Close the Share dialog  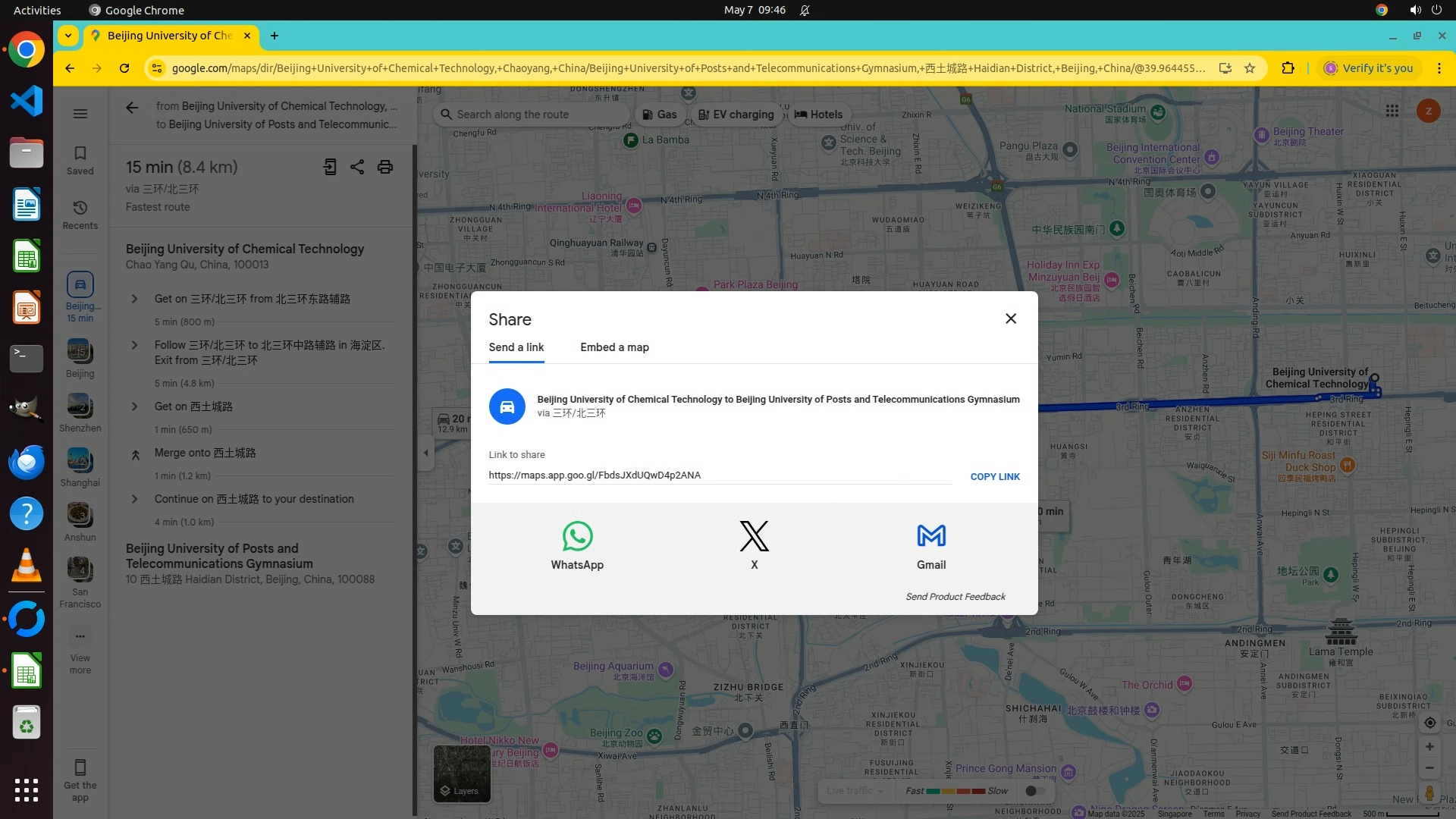1010,319
